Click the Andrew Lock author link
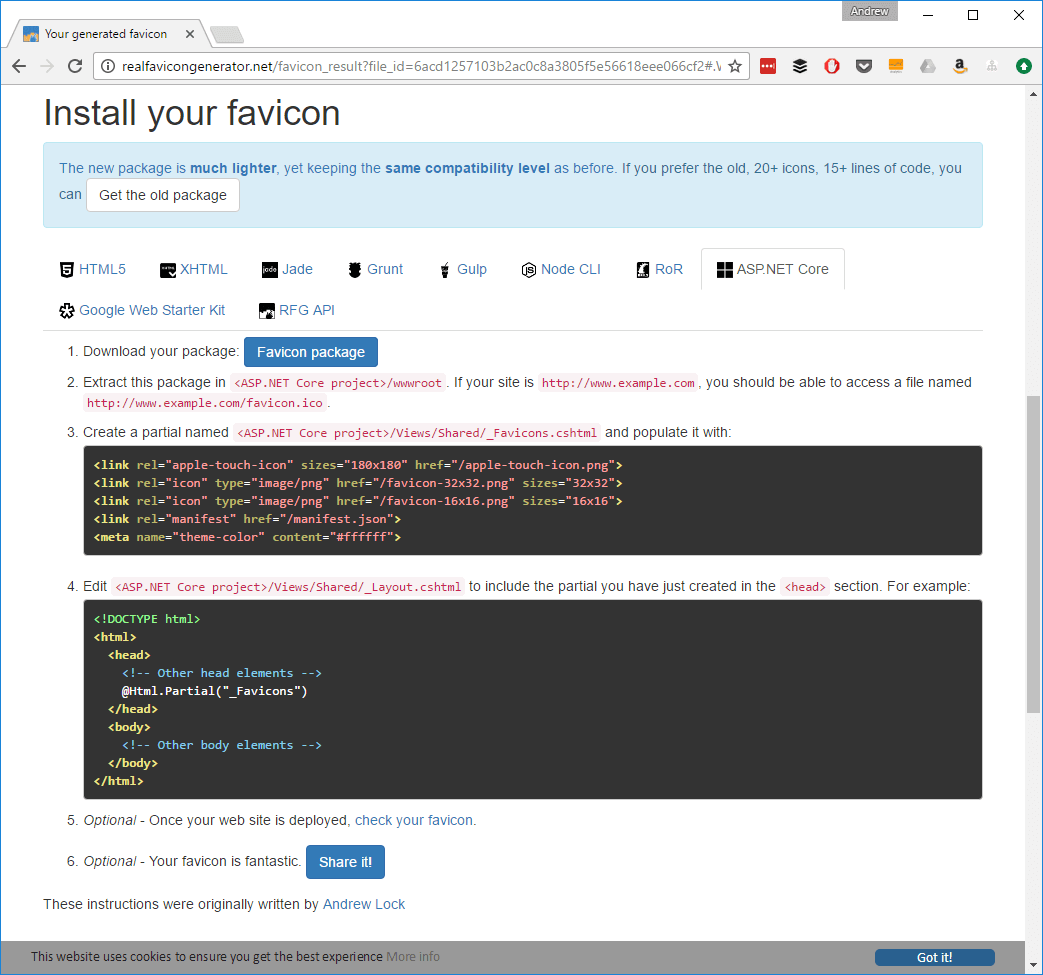The width and height of the screenshot is (1043, 975). (364, 904)
